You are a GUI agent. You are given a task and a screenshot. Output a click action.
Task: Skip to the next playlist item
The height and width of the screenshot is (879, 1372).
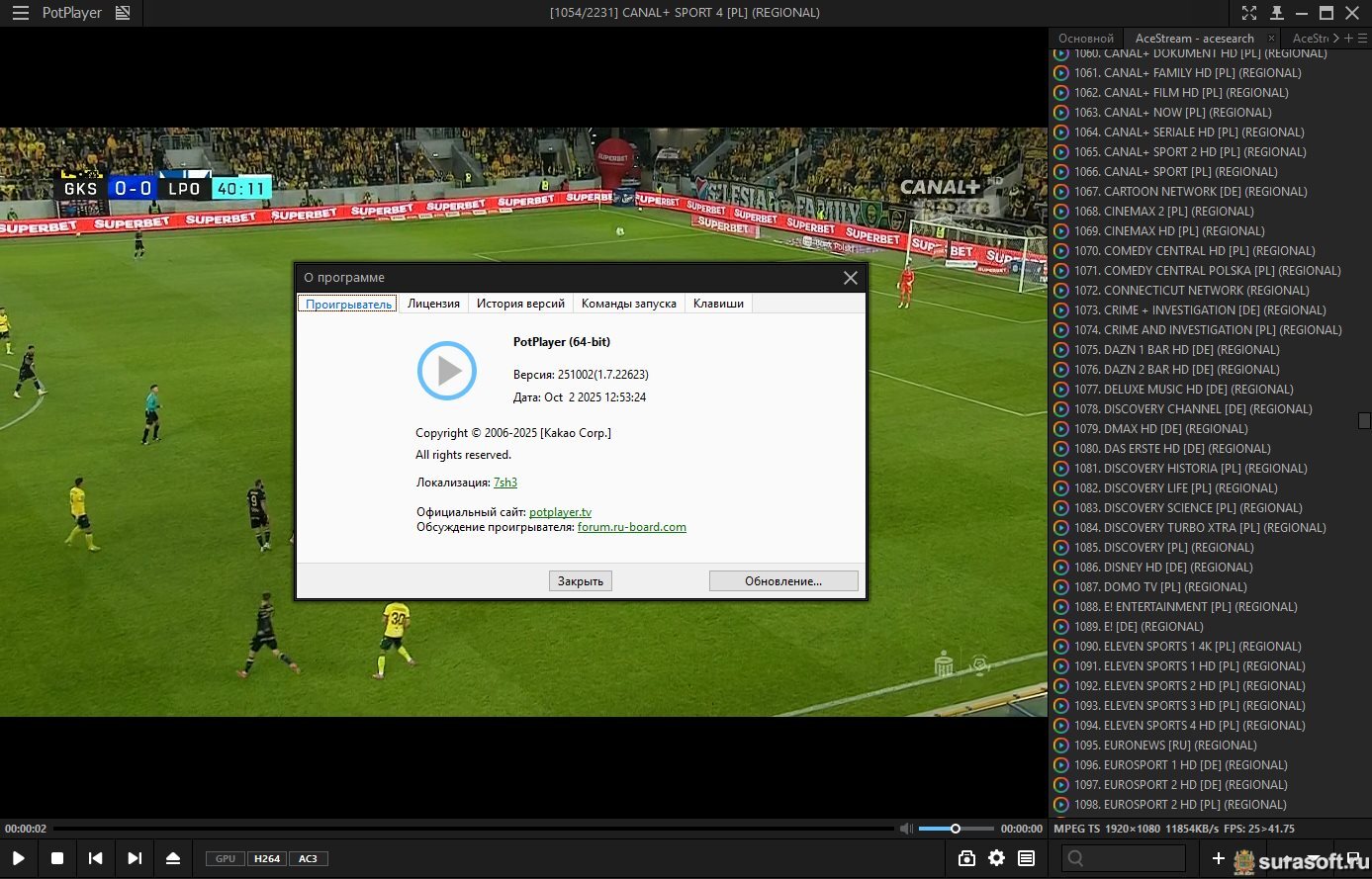pyautogui.click(x=135, y=858)
